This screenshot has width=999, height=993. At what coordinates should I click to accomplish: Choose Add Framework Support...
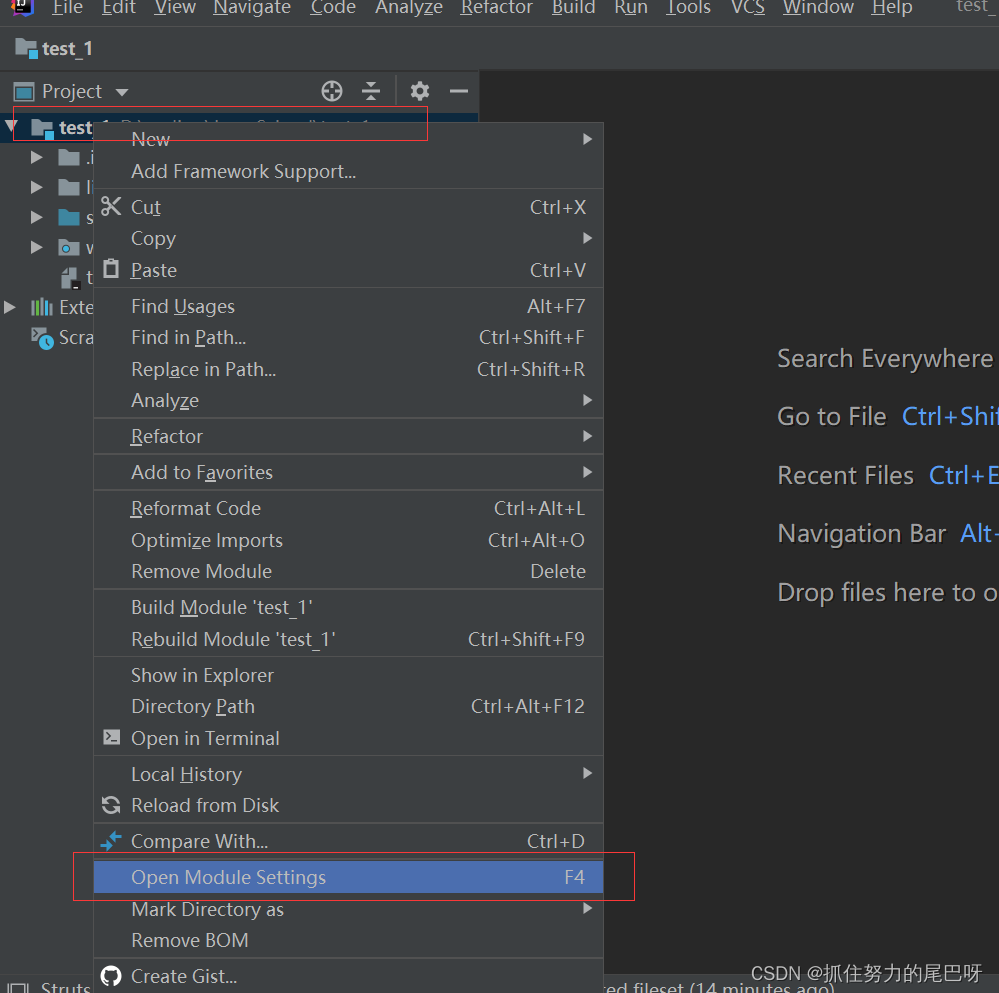348,171
